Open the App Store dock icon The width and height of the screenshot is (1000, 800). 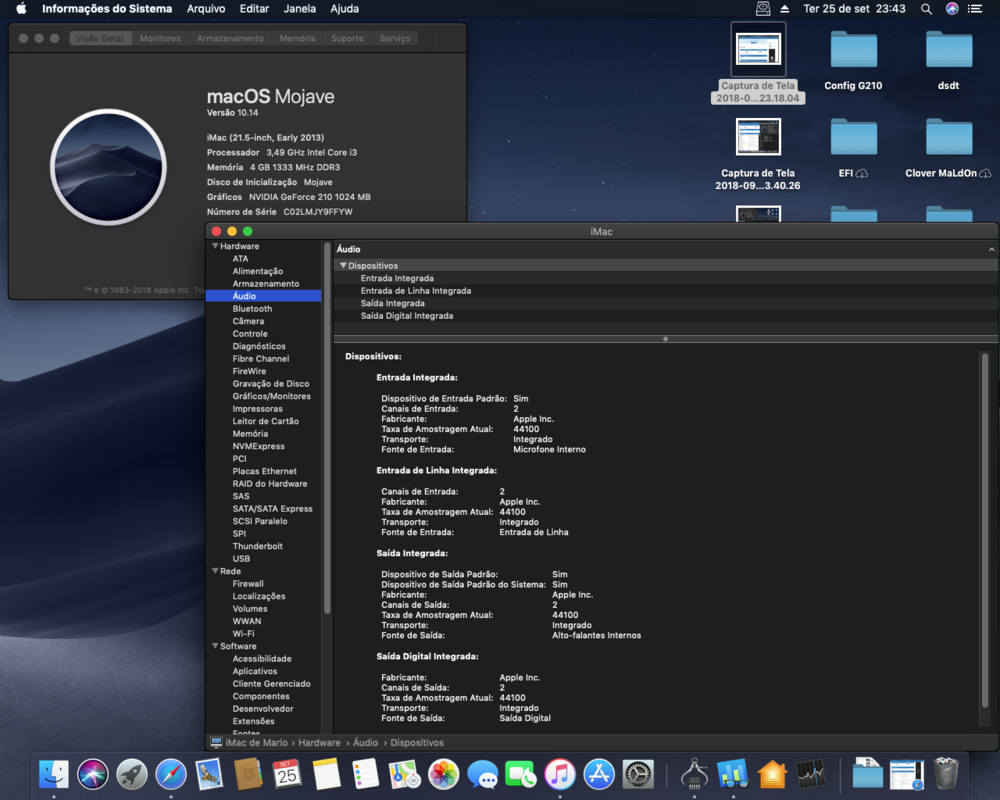click(599, 774)
